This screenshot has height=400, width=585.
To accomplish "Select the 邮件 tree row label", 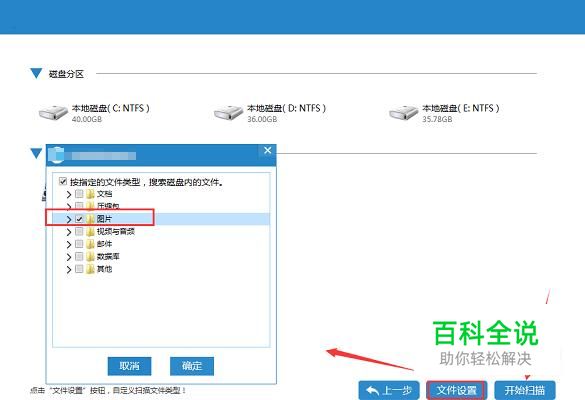I will 104,244.
